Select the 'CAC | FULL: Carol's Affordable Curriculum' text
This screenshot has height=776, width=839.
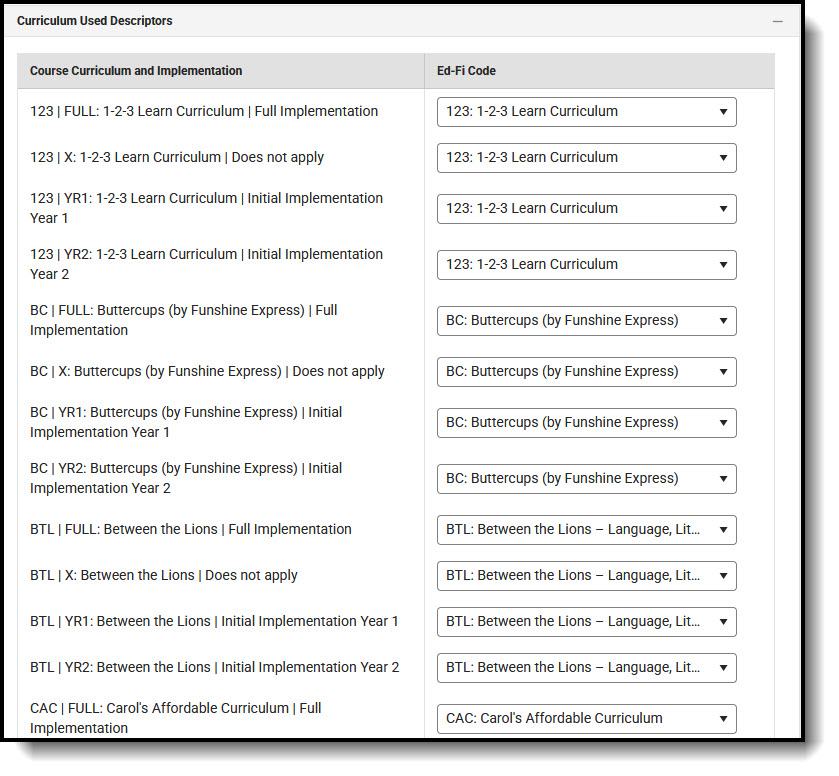[x=176, y=718]
